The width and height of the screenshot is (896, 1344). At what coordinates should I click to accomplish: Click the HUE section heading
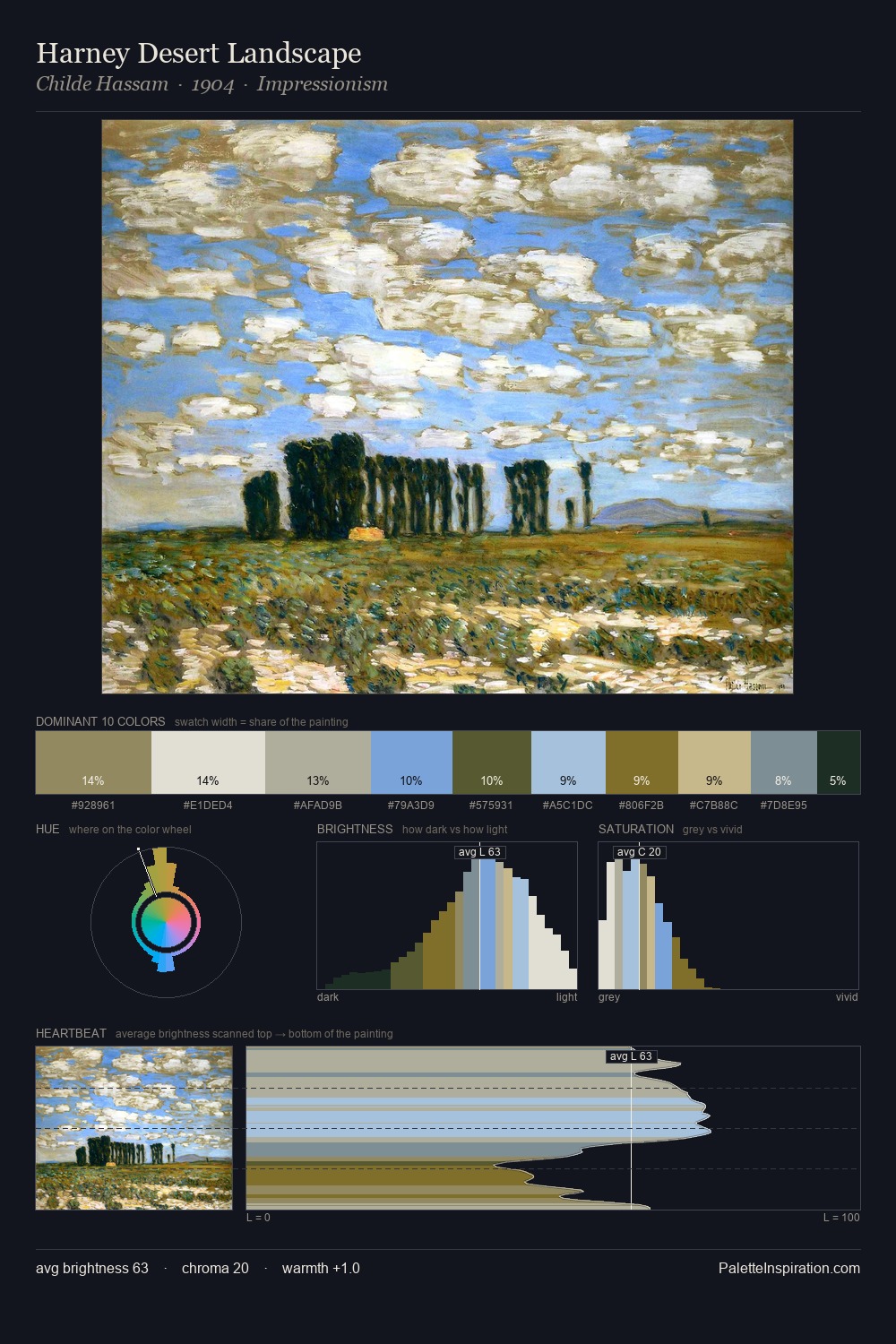(x=47, y=829)
